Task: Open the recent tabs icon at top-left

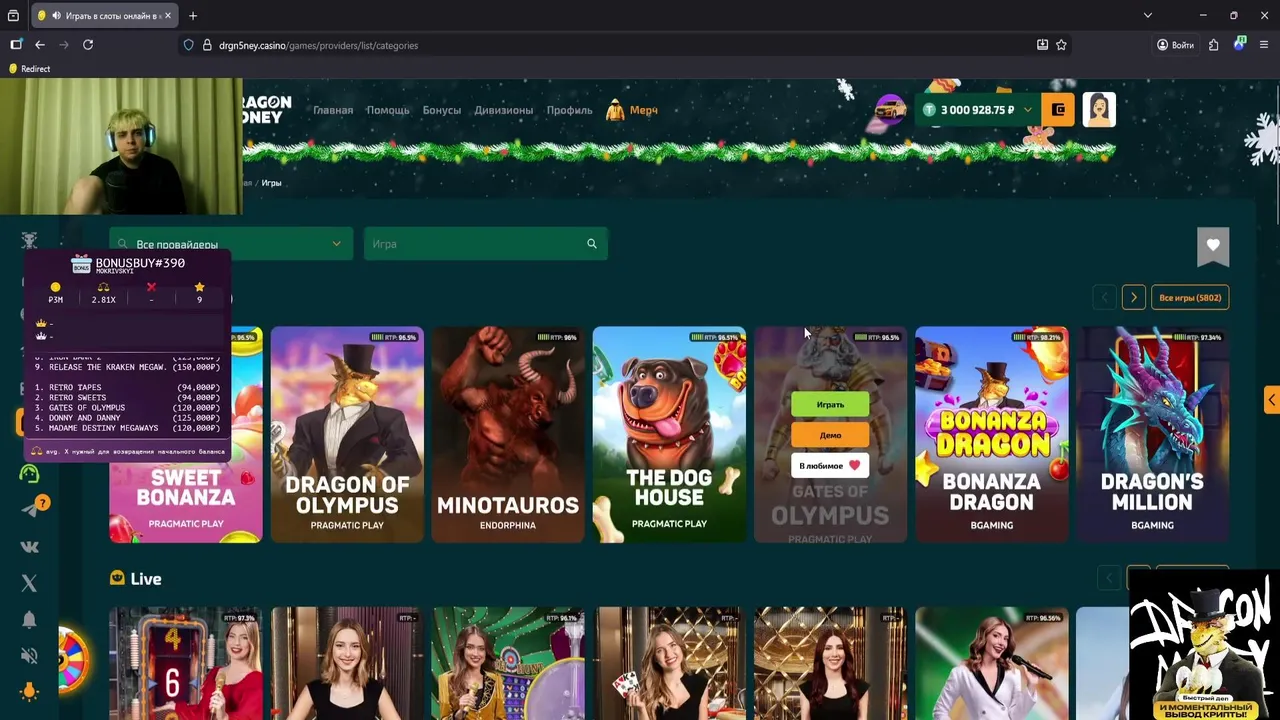Action: point(13,16)
